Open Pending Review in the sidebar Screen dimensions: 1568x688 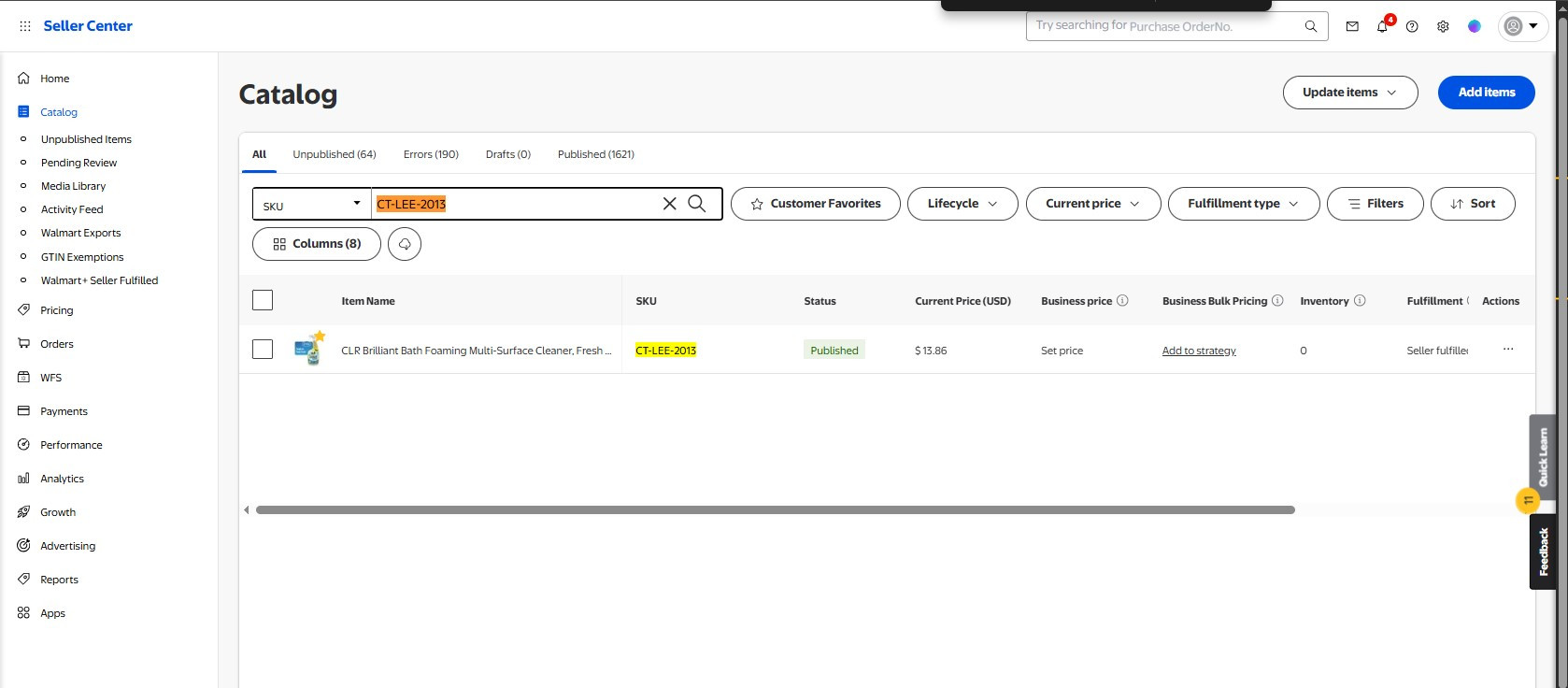(x=79, y=163)
